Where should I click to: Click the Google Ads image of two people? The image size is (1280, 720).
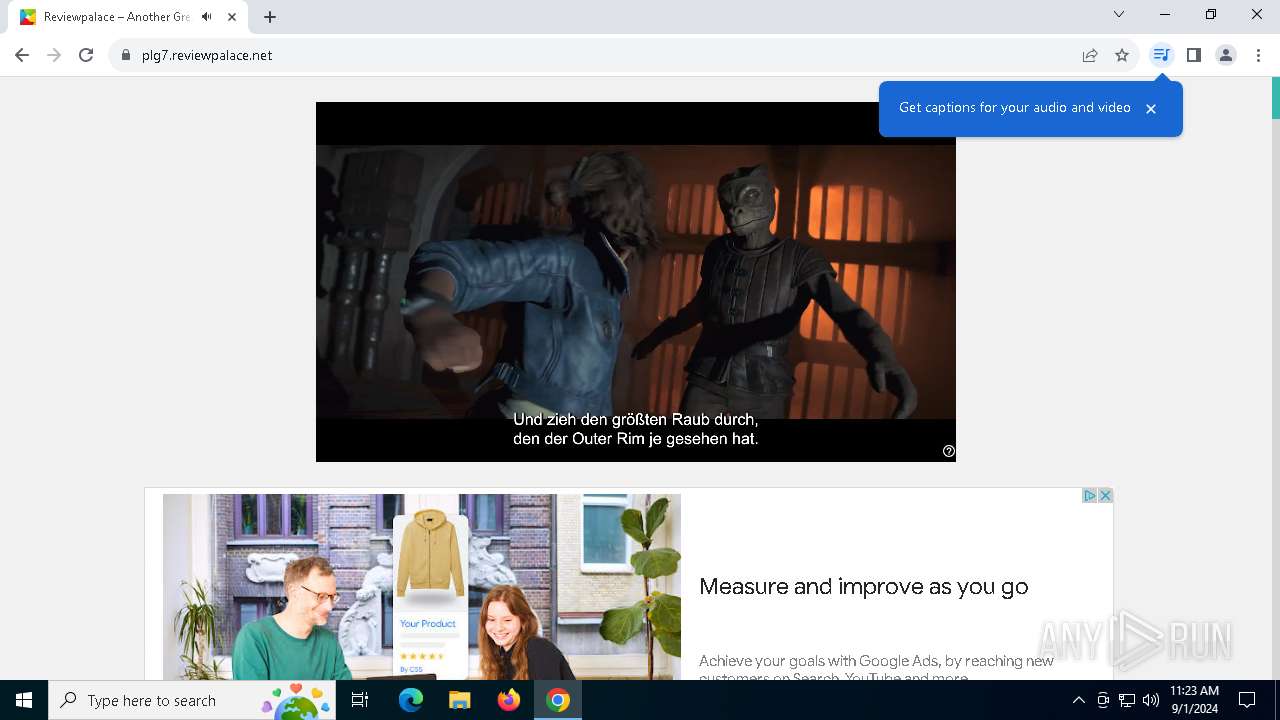pyautogui.click(x=422, y=587)
